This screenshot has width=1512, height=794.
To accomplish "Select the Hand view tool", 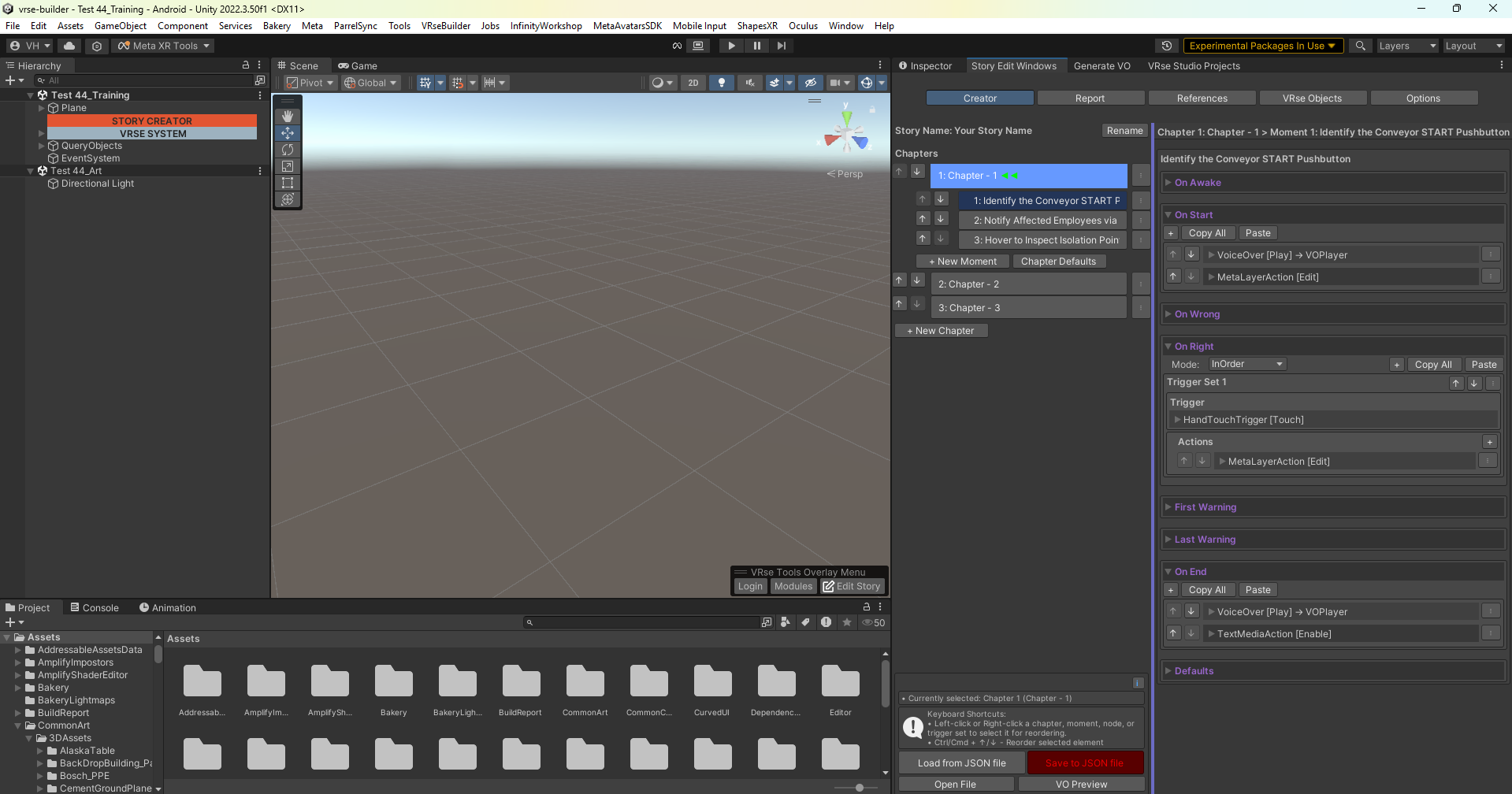I will (288, 117).
